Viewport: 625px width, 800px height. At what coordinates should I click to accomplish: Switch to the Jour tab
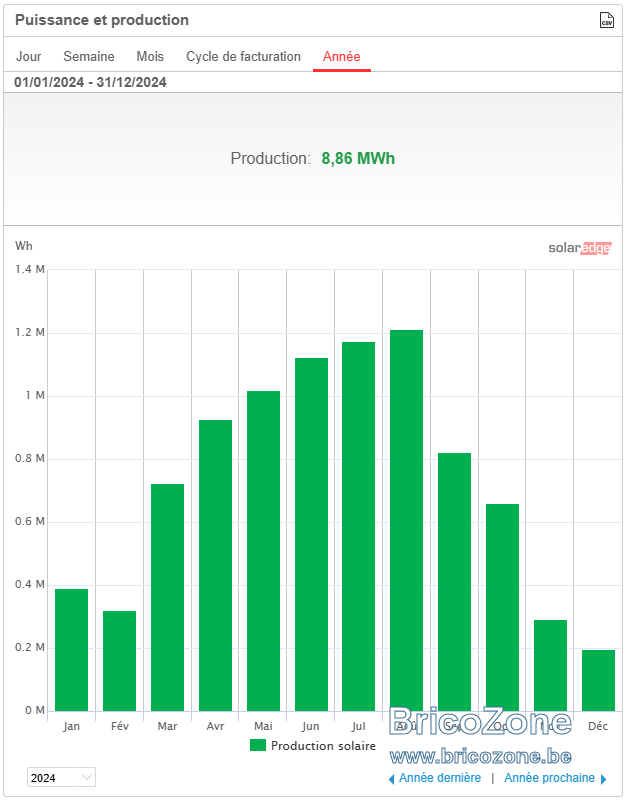point(29,56)
